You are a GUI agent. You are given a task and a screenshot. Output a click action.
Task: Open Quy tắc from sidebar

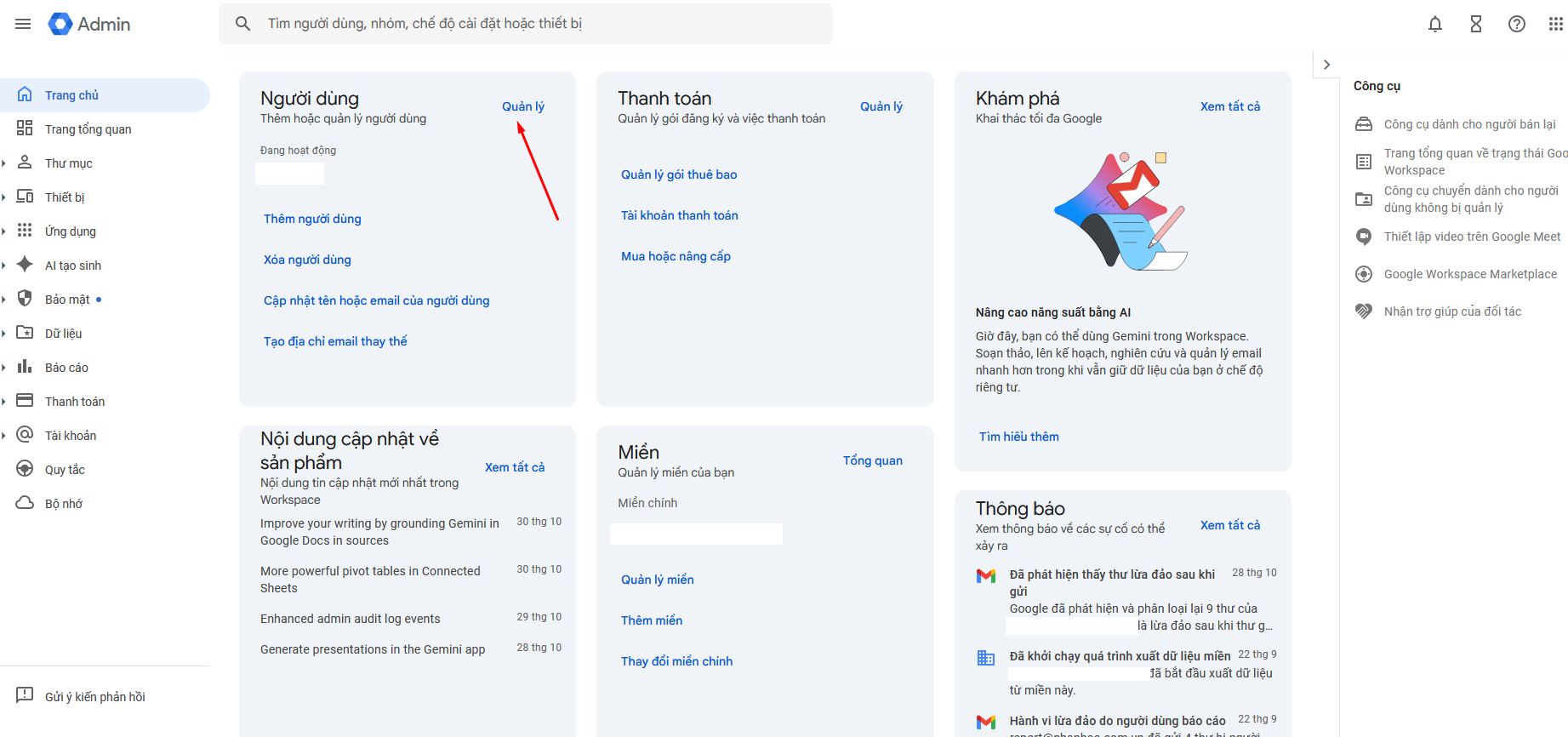tap(65, 470)
